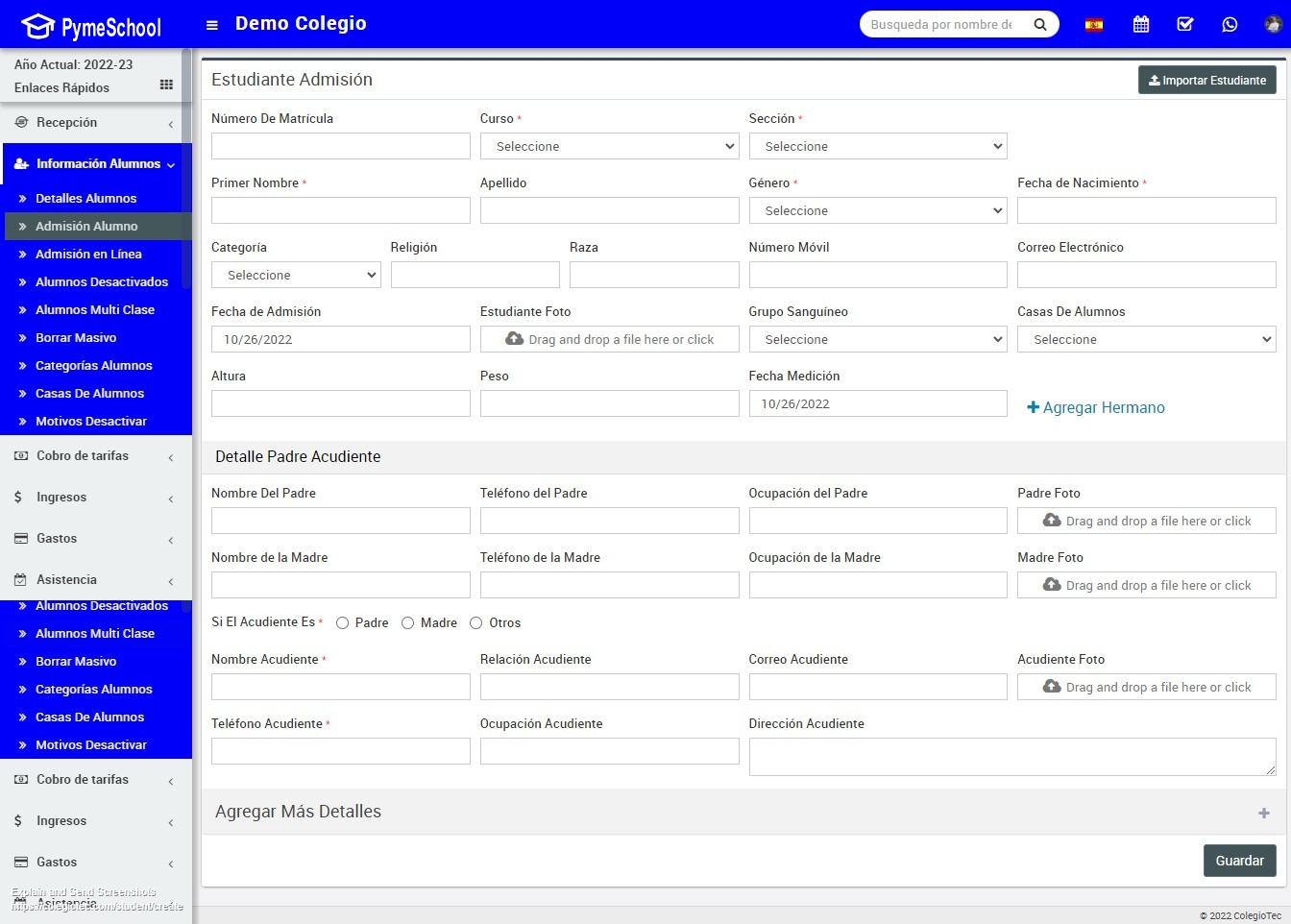Open the task checklist icon
The width and height of the screenshot is (1291, 924).
tap(1185, 25)
